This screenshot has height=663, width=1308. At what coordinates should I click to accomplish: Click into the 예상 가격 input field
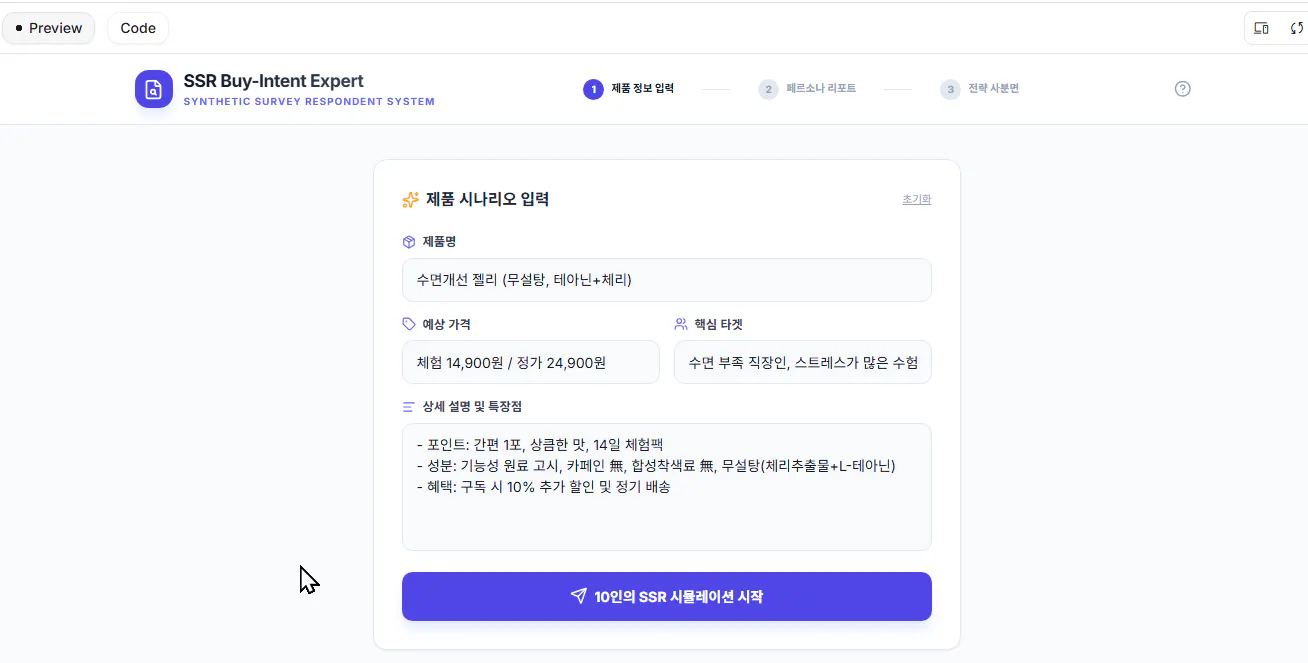530,362
